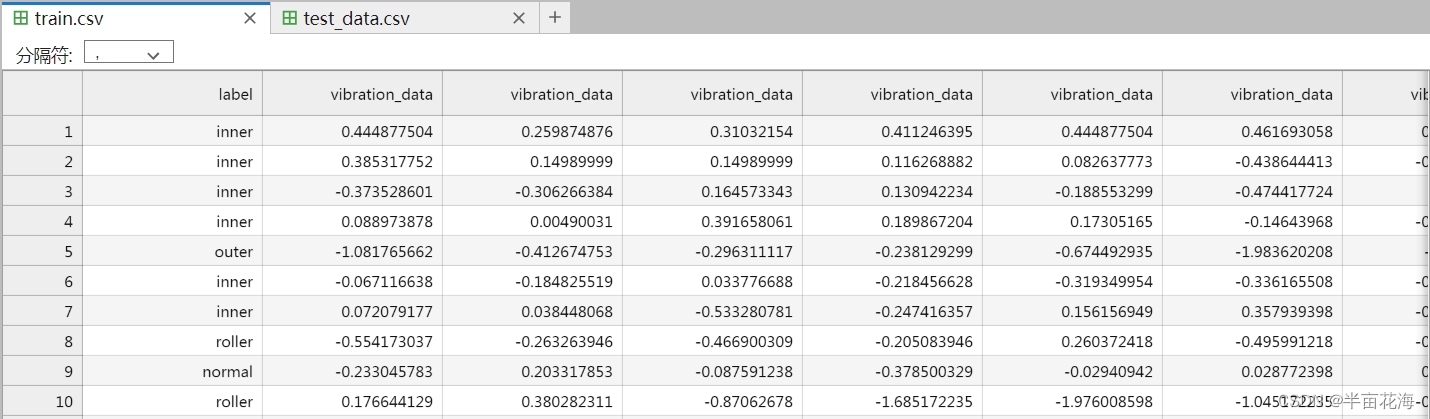Click the 'roller' label cell in row 10
The image size is (1430, 419).
point(172,401)
